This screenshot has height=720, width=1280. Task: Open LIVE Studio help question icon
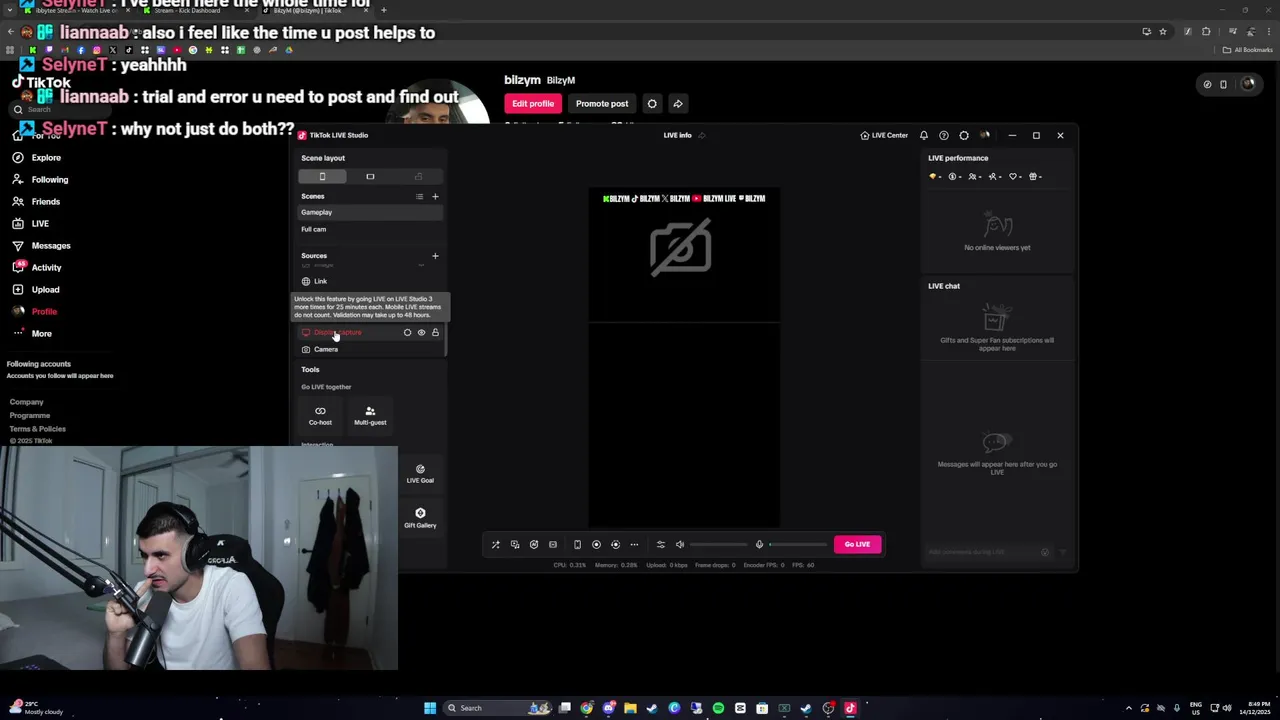pyautogui.click(x=944, y=135)
